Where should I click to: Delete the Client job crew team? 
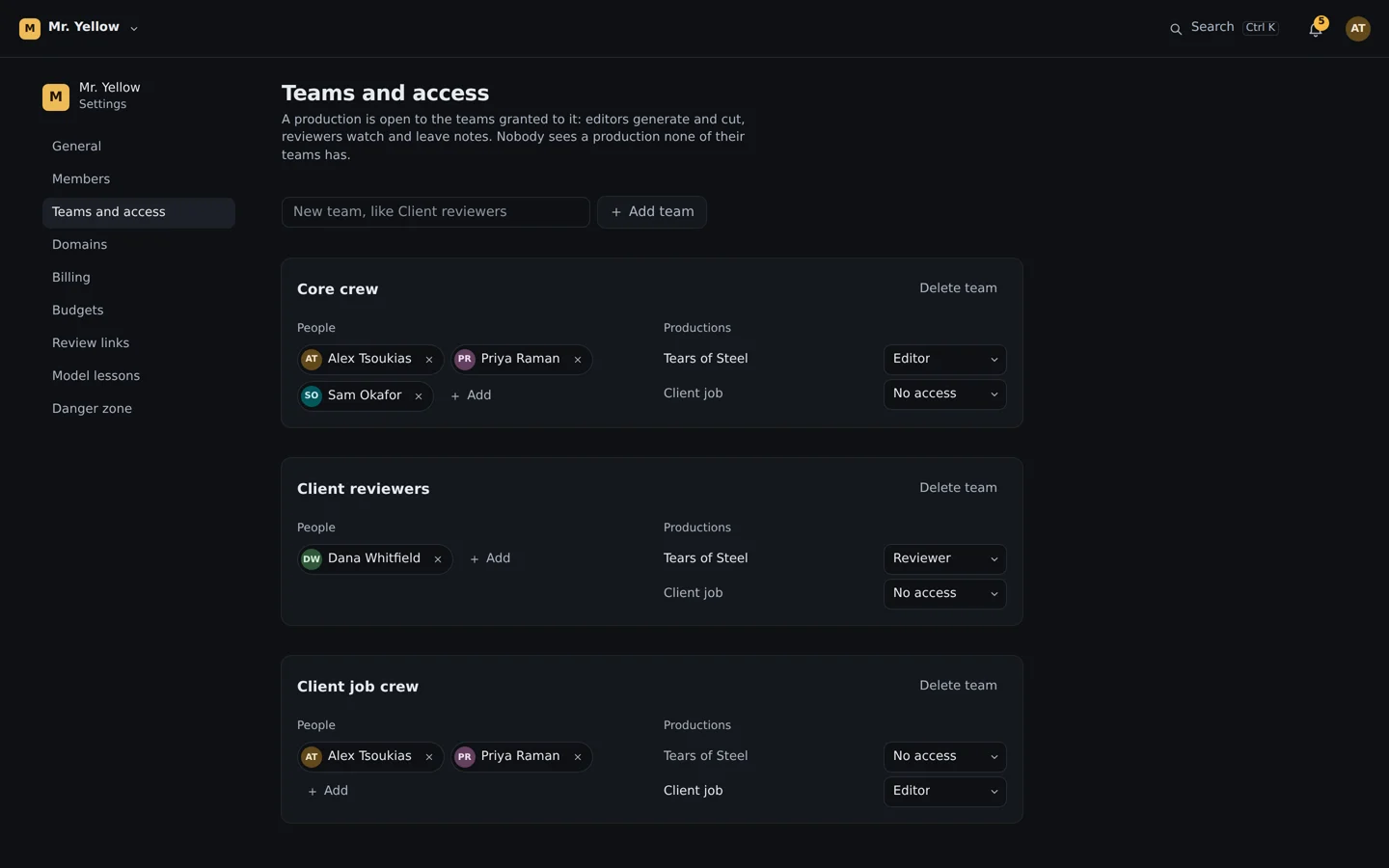tap(958, 686)
